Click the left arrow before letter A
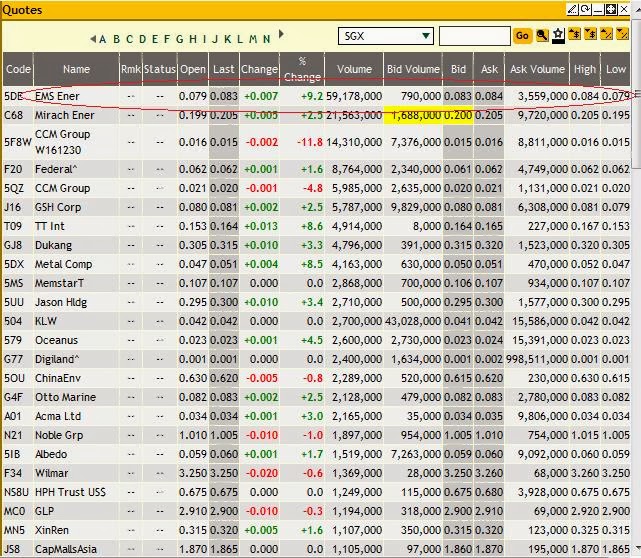641x558 pixels. 93,39
